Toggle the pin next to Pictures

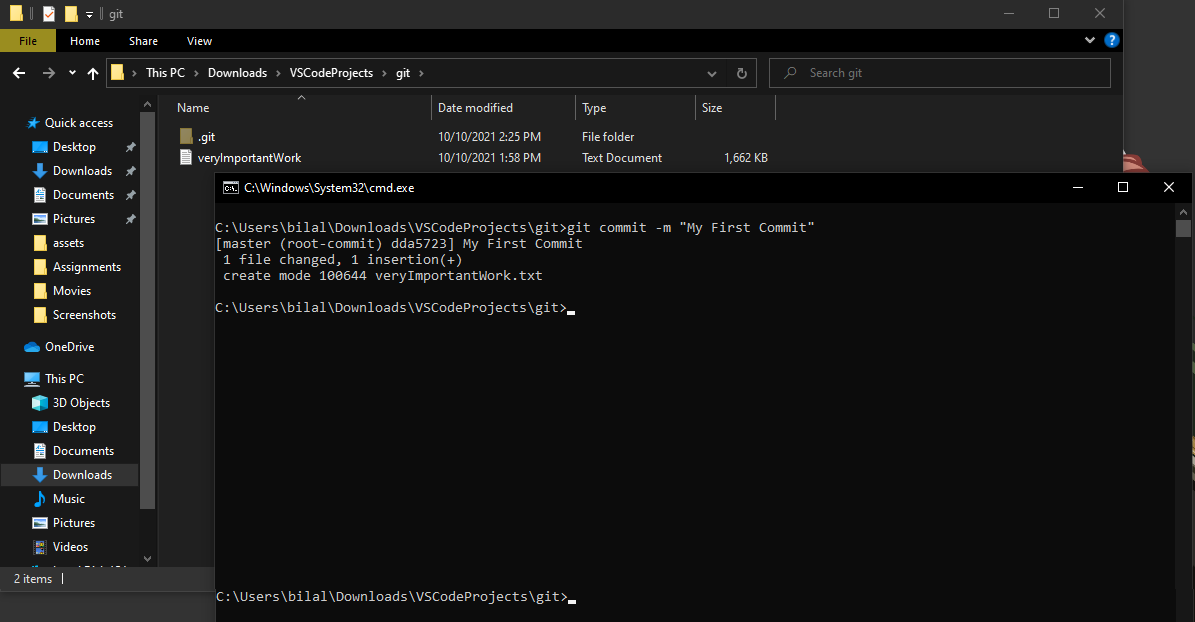pyautogui.click(x=130, y=219)
